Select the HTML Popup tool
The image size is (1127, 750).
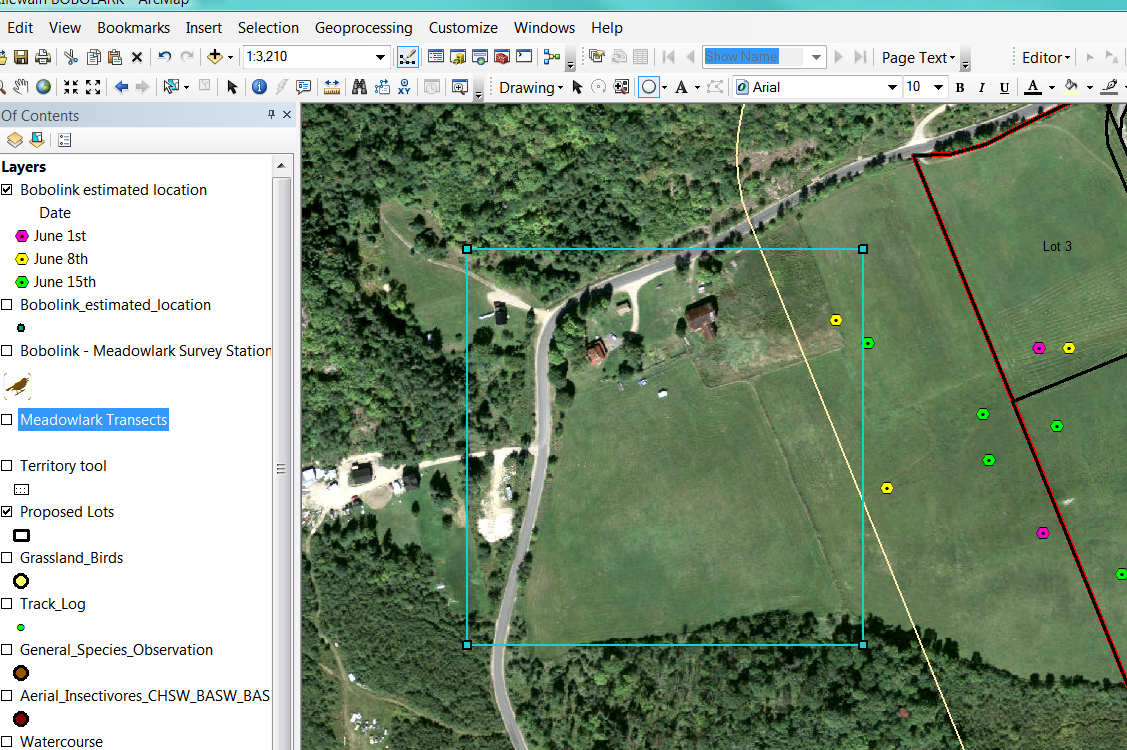[x=303, y=87]
